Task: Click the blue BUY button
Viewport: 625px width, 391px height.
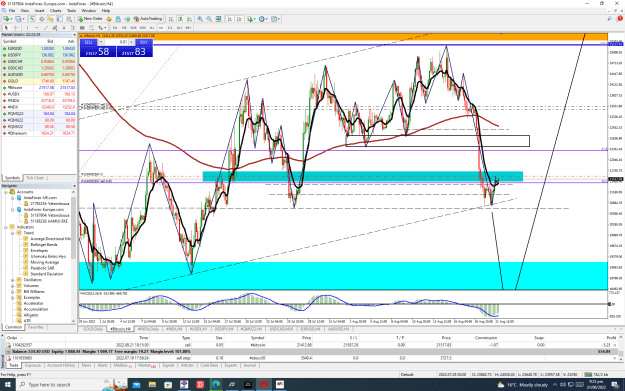Action: coord(143,42)
